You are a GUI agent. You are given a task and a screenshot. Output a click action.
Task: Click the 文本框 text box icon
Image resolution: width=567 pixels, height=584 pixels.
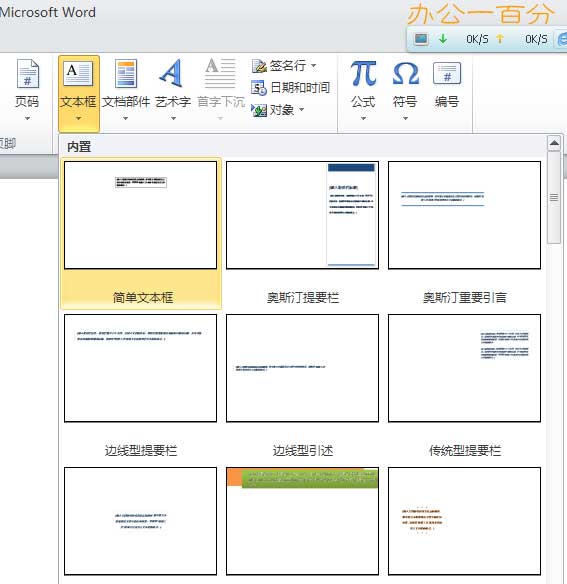click(x=78, y=73)
